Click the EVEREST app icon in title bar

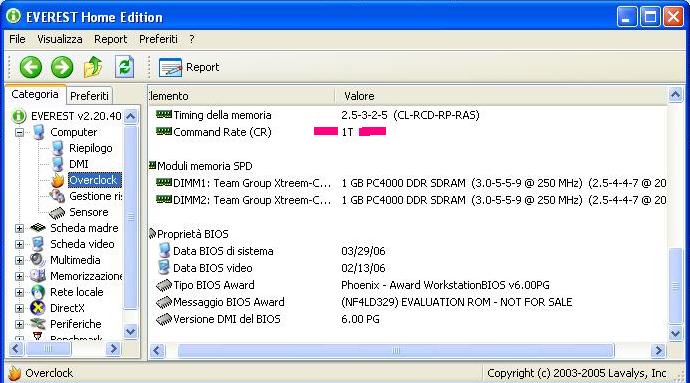[x=13, y=16]
